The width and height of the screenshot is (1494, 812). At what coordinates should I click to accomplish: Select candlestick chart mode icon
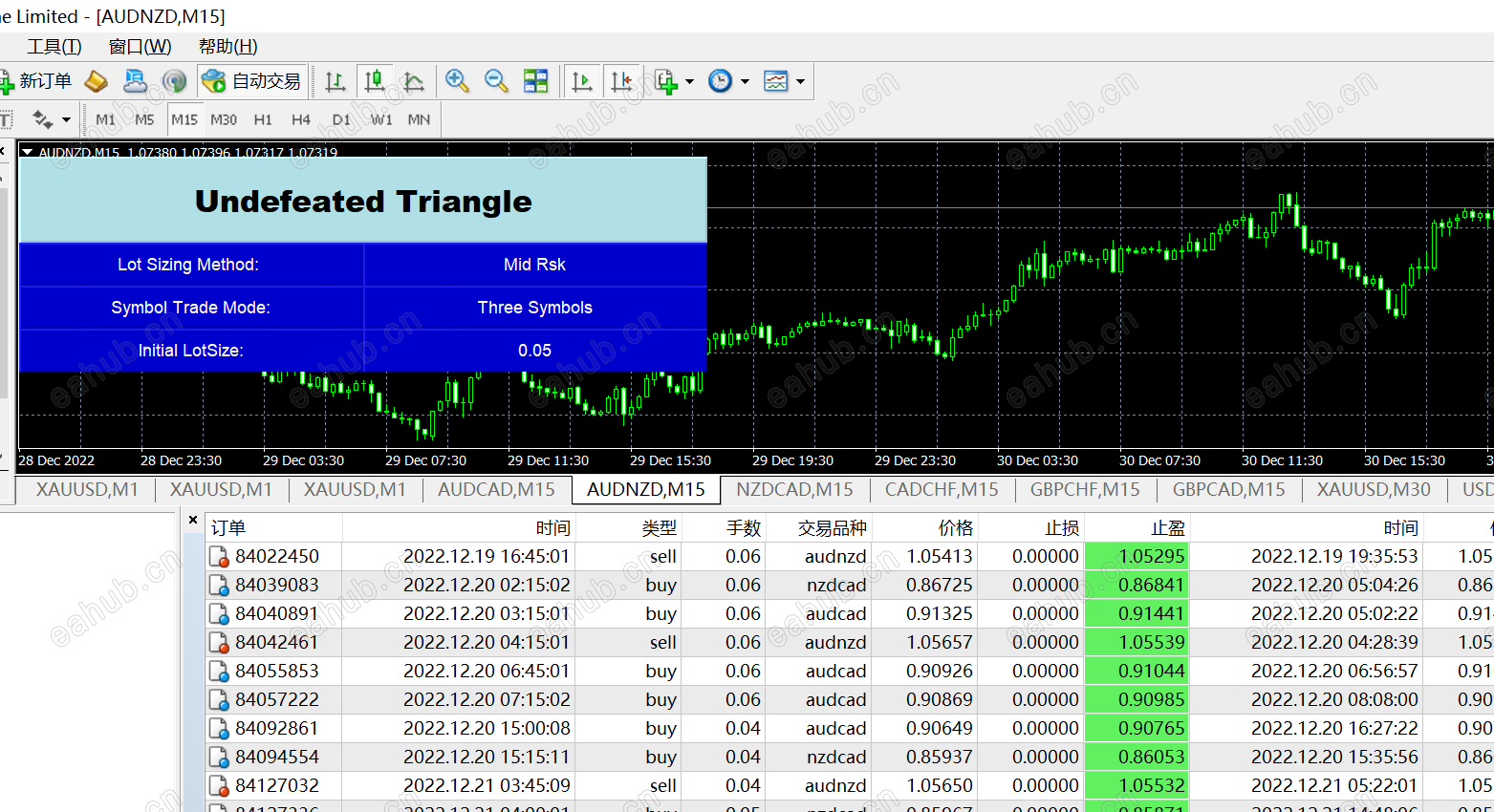coord(375,81)
